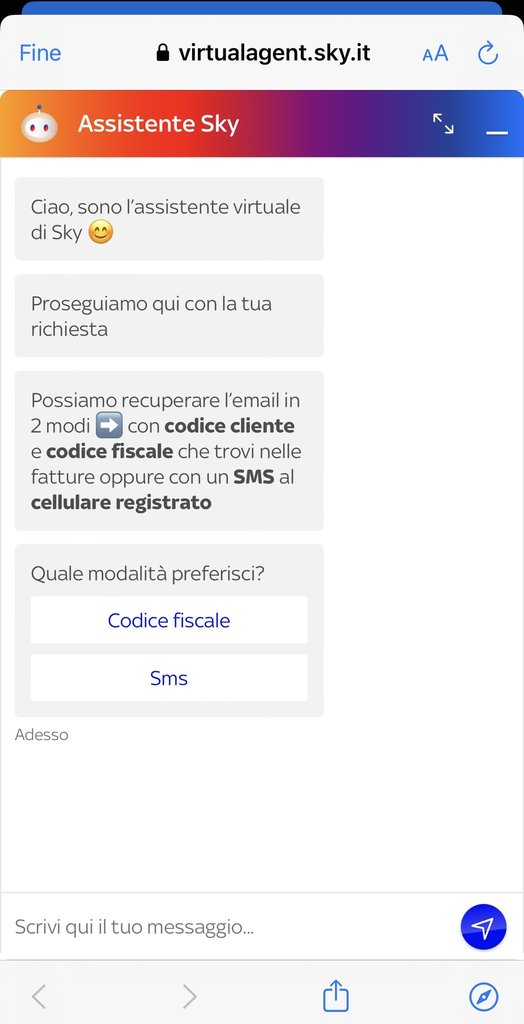Tap the virtualagent.sky.it address bar
The width and height of the screenshot is (524, 1024).
click(x=263, y=53)
